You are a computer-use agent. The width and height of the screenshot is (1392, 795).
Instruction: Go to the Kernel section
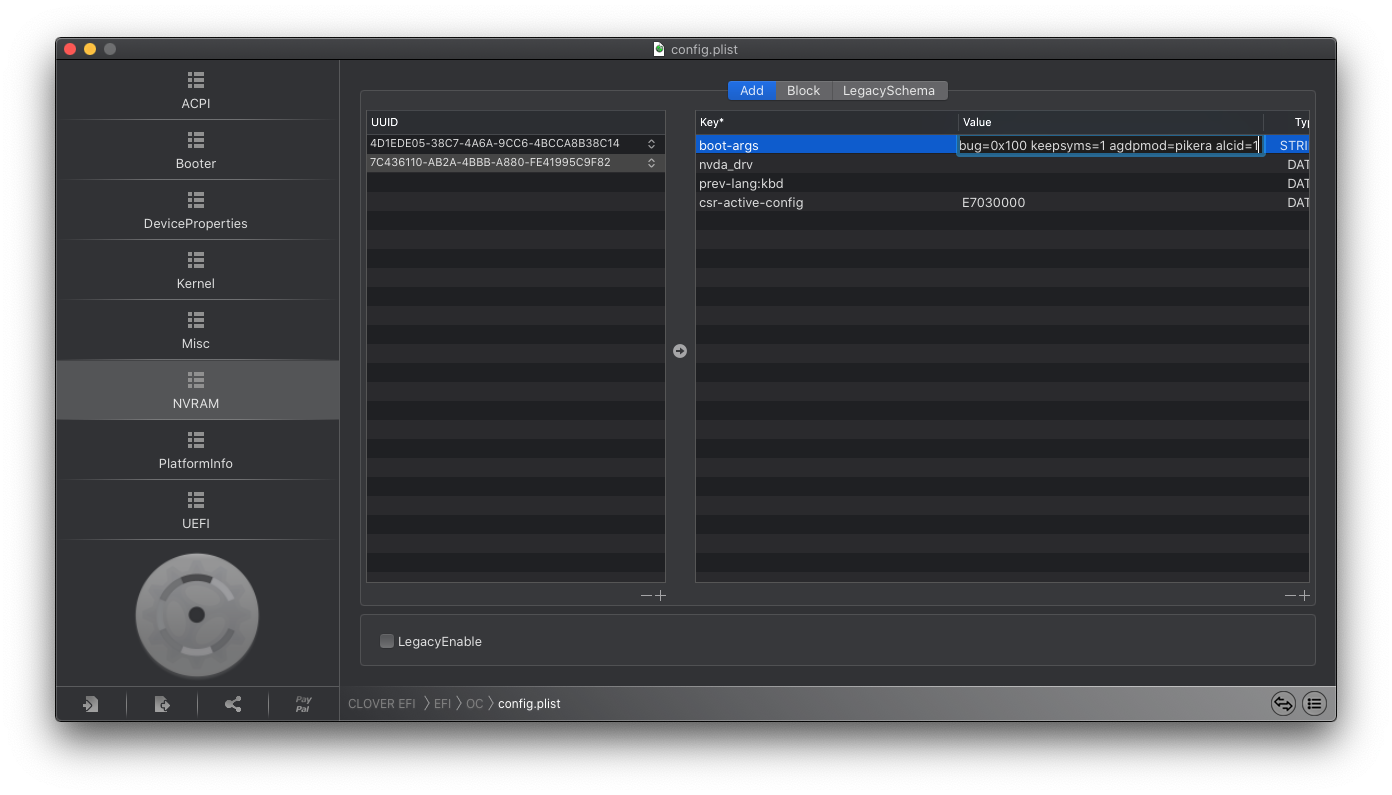[x=196, y=270]
